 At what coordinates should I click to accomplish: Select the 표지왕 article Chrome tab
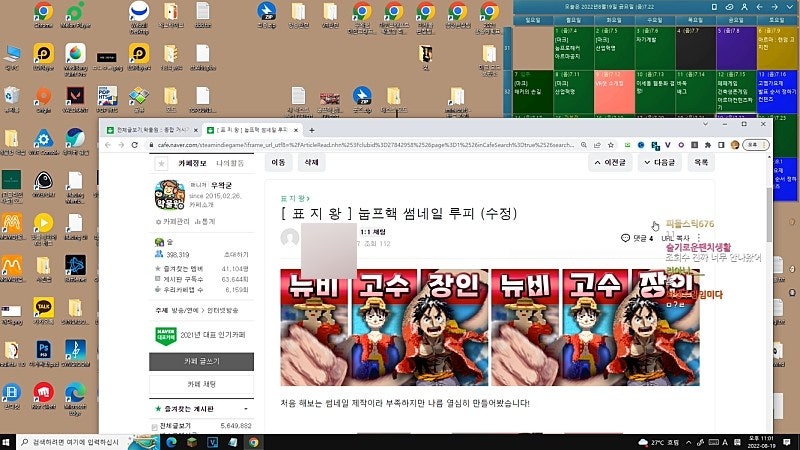pos(253,130)
